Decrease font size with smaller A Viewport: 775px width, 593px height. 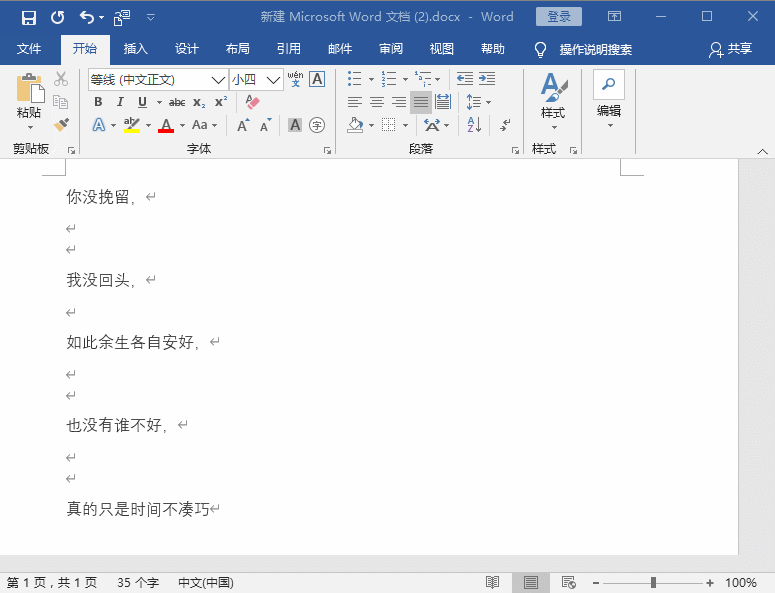(265, 125)
